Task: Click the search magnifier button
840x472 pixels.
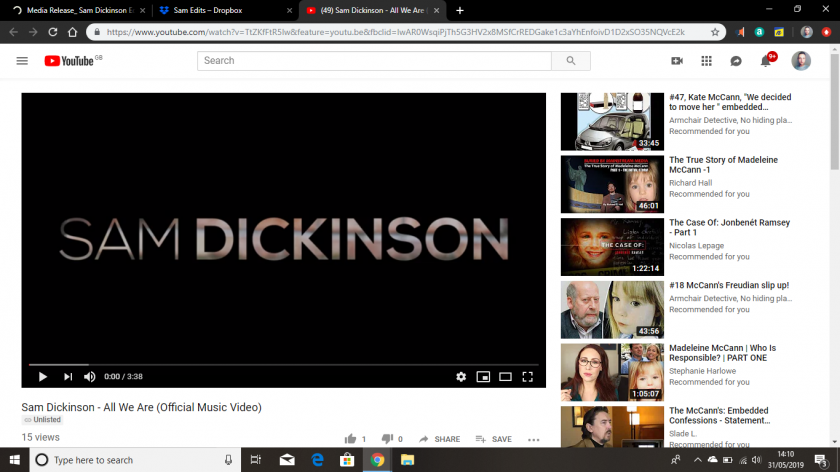Action: click(571, 61)
